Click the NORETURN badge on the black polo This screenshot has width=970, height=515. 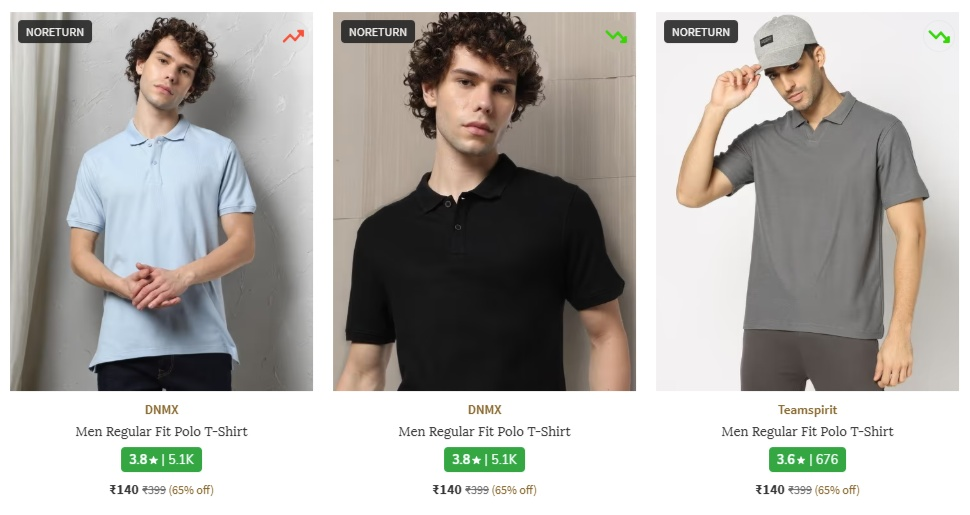(378, 32)
